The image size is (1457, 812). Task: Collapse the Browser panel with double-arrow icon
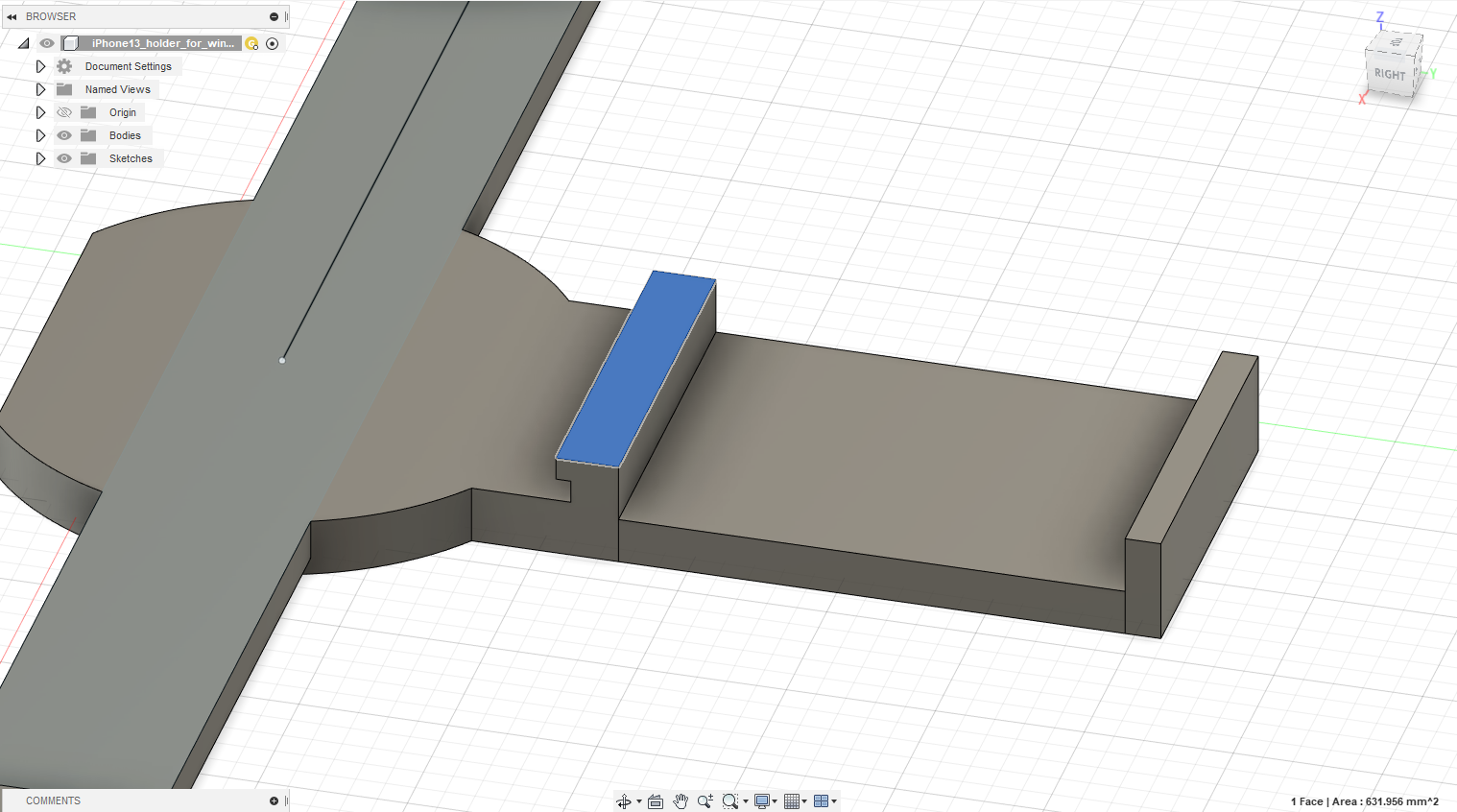(12, 16)
